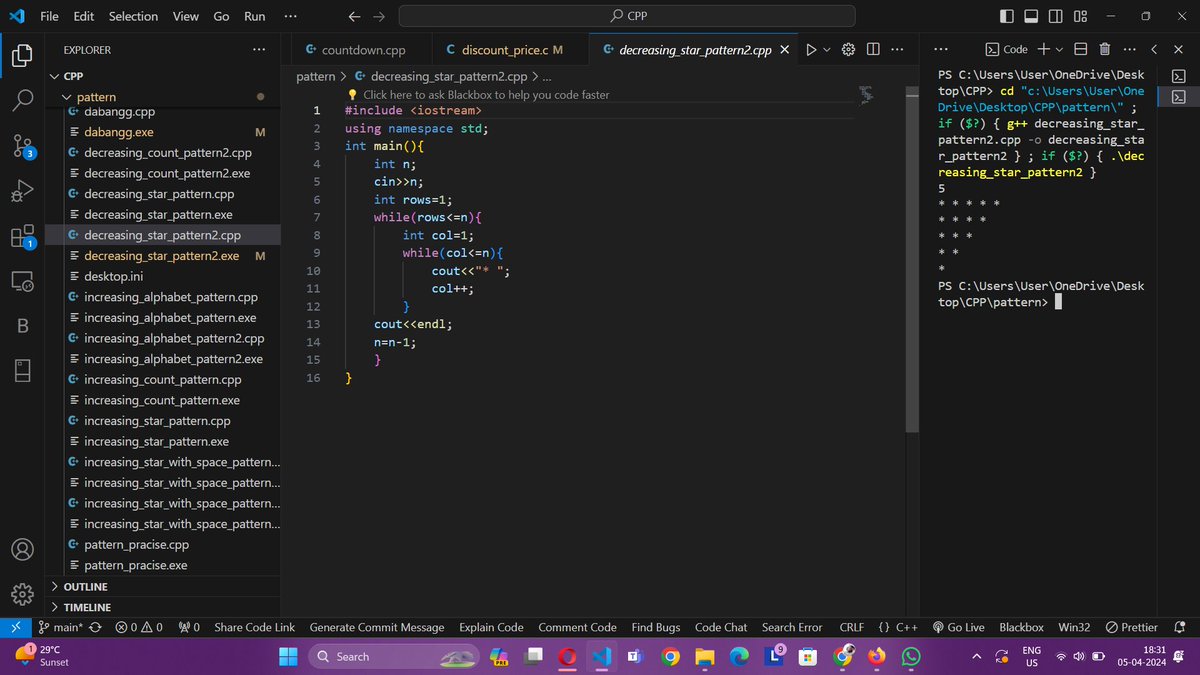
Task: Kill the active terminal with the trash icon
Action: [1103, 48]
